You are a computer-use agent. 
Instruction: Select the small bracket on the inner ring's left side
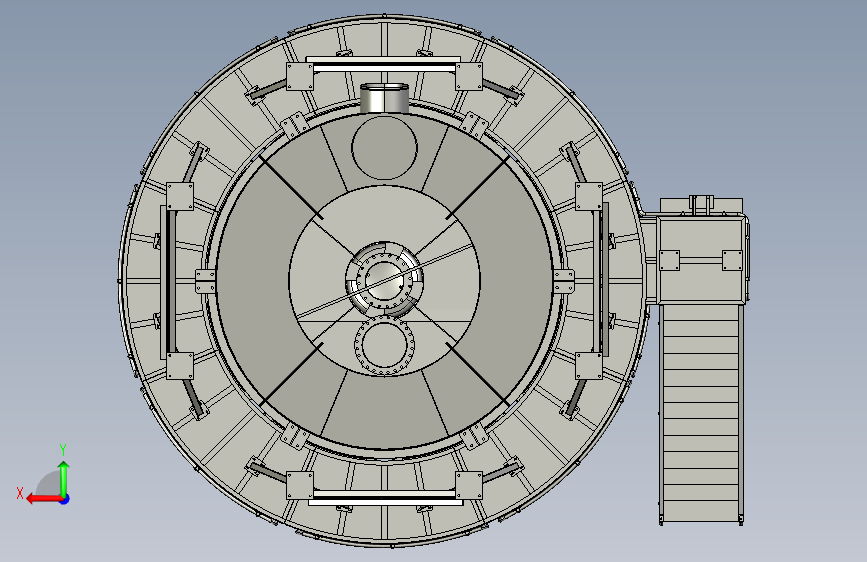pos(205,282)
